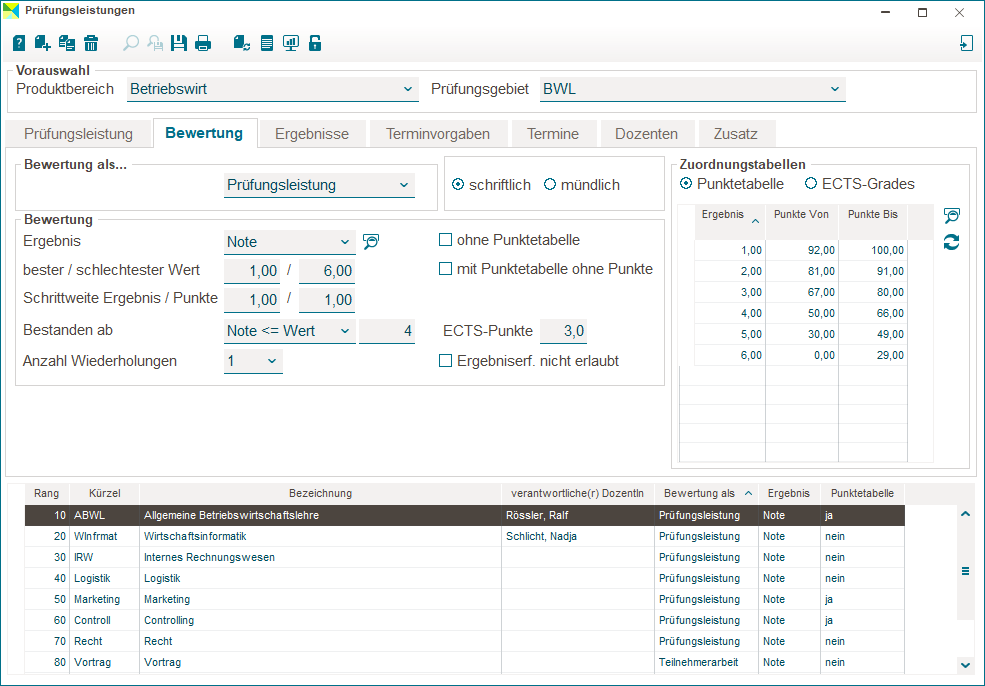
Task: Create a new record with the add icon
Action: coord(43,43)
